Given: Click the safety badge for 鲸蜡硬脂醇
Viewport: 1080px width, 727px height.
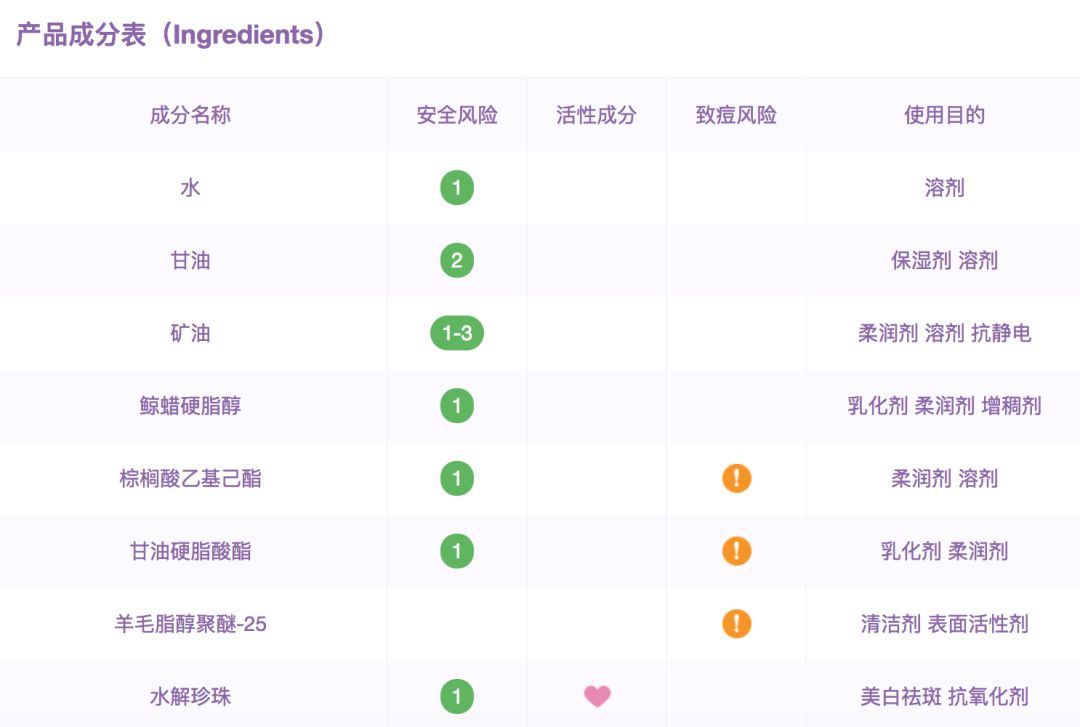Looking at the screenshot, I should tap(457, 405).
